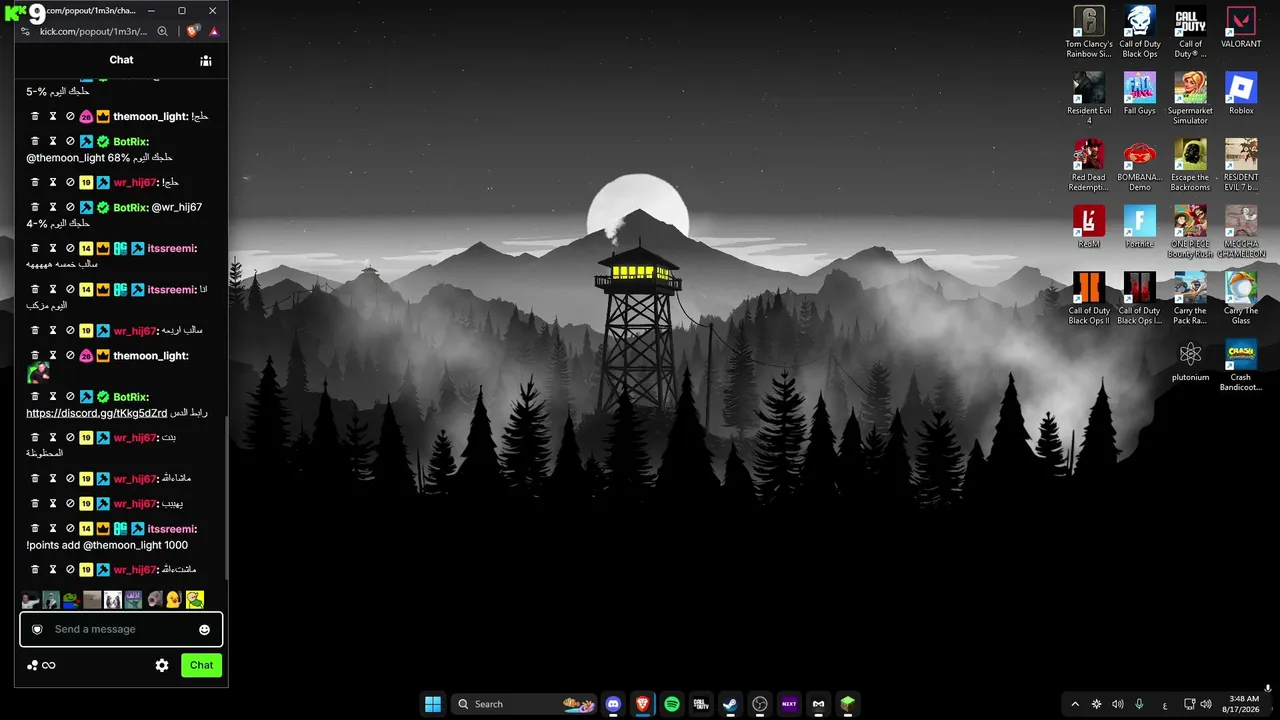Select Tom Clancy's Rainbow Six desktop icon
Viewport: 1280px width, 720px height.
point(1089,32)
